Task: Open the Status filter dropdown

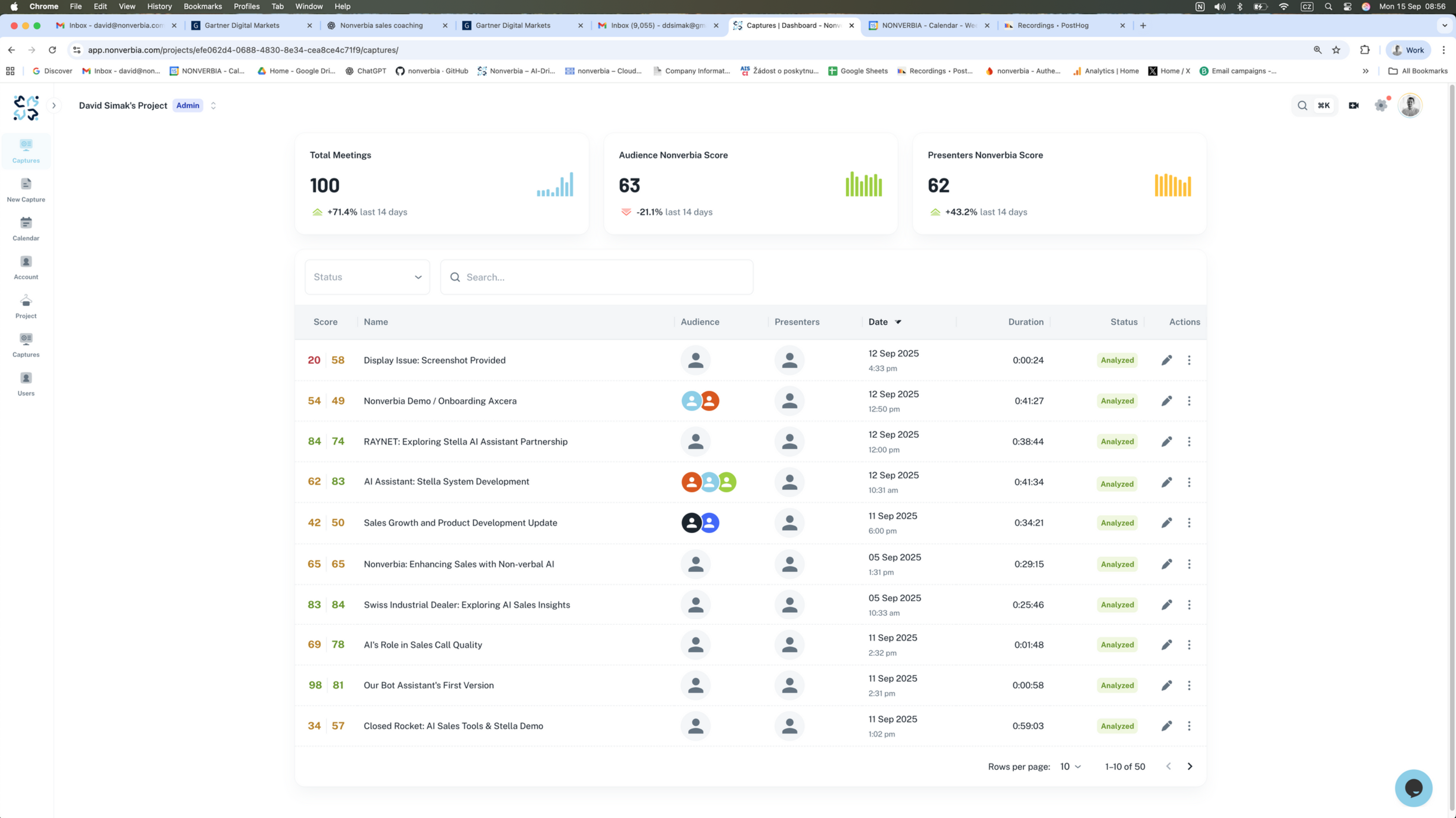Action: pos(368,277)
